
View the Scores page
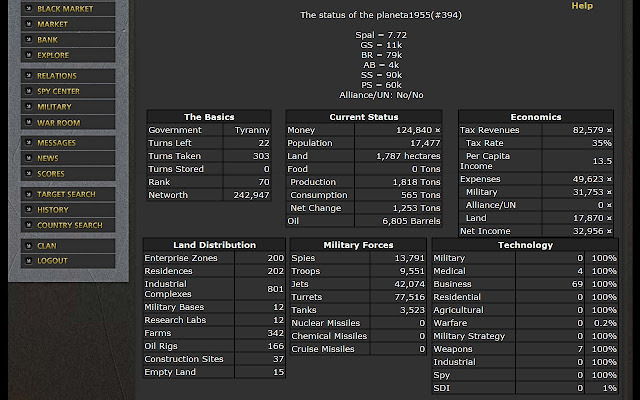click(68, 174)
